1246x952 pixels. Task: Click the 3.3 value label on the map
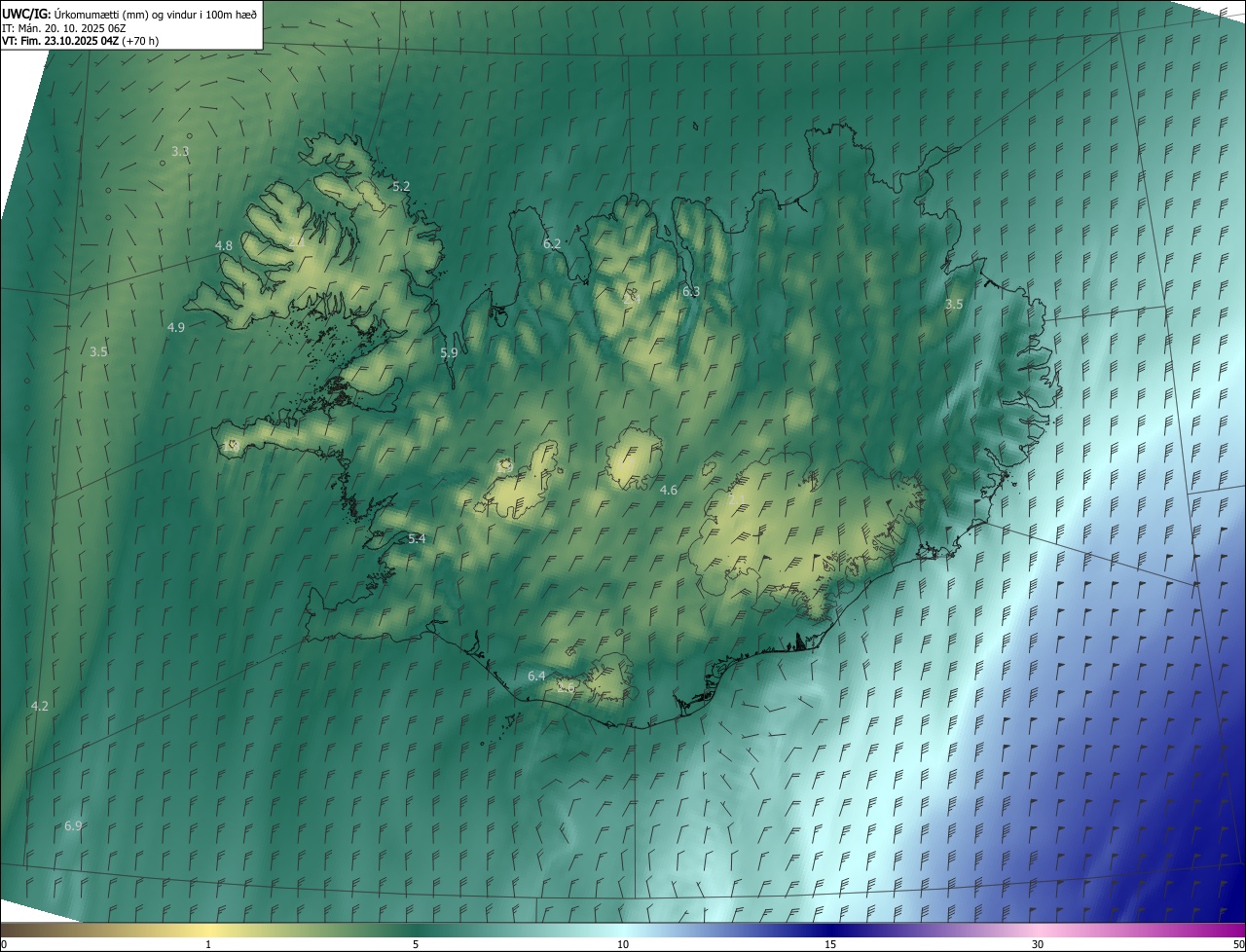pyautogui.click(x=180, y=152)
